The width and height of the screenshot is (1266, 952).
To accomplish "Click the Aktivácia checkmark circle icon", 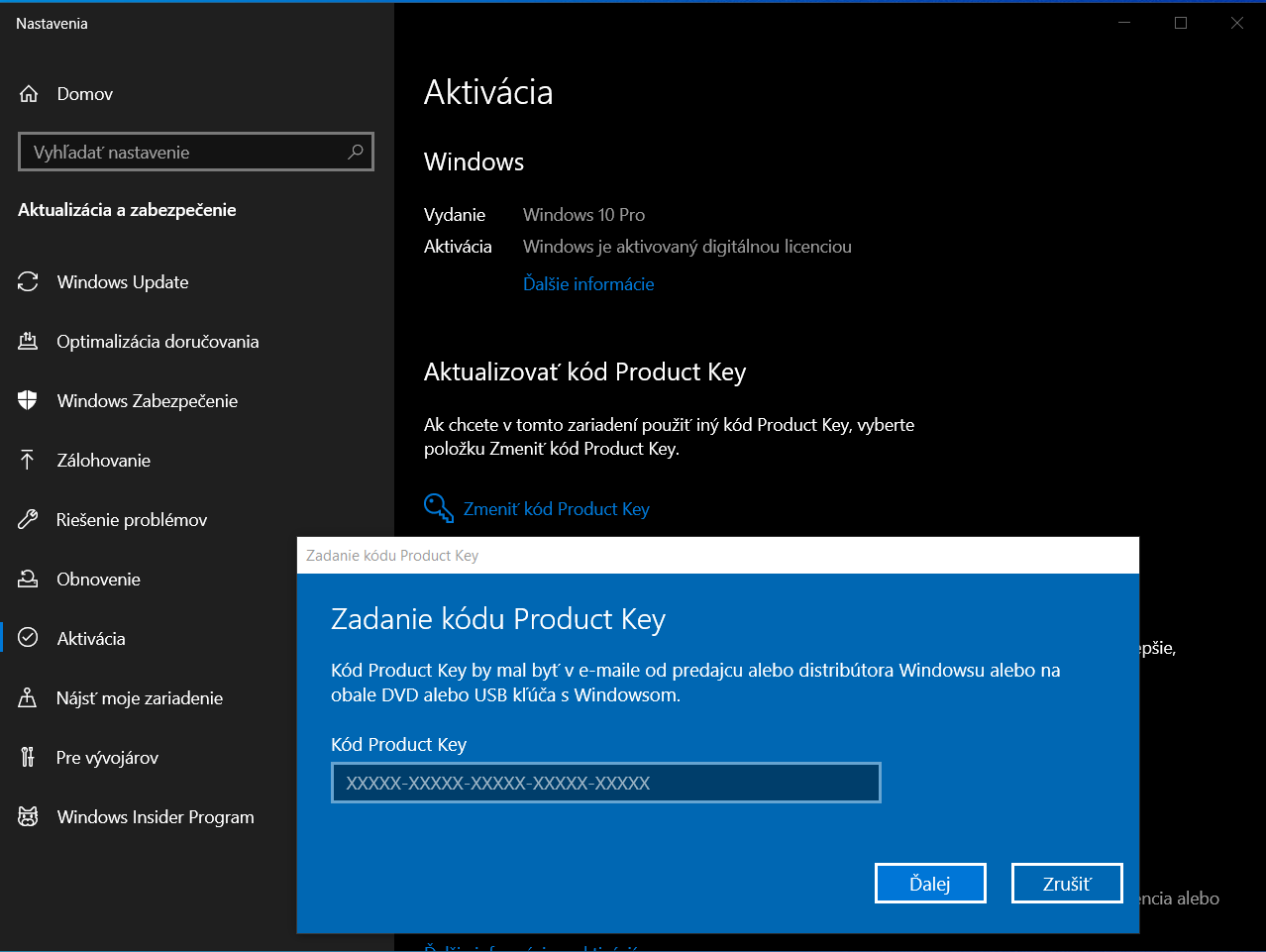I will click(28, 638).
